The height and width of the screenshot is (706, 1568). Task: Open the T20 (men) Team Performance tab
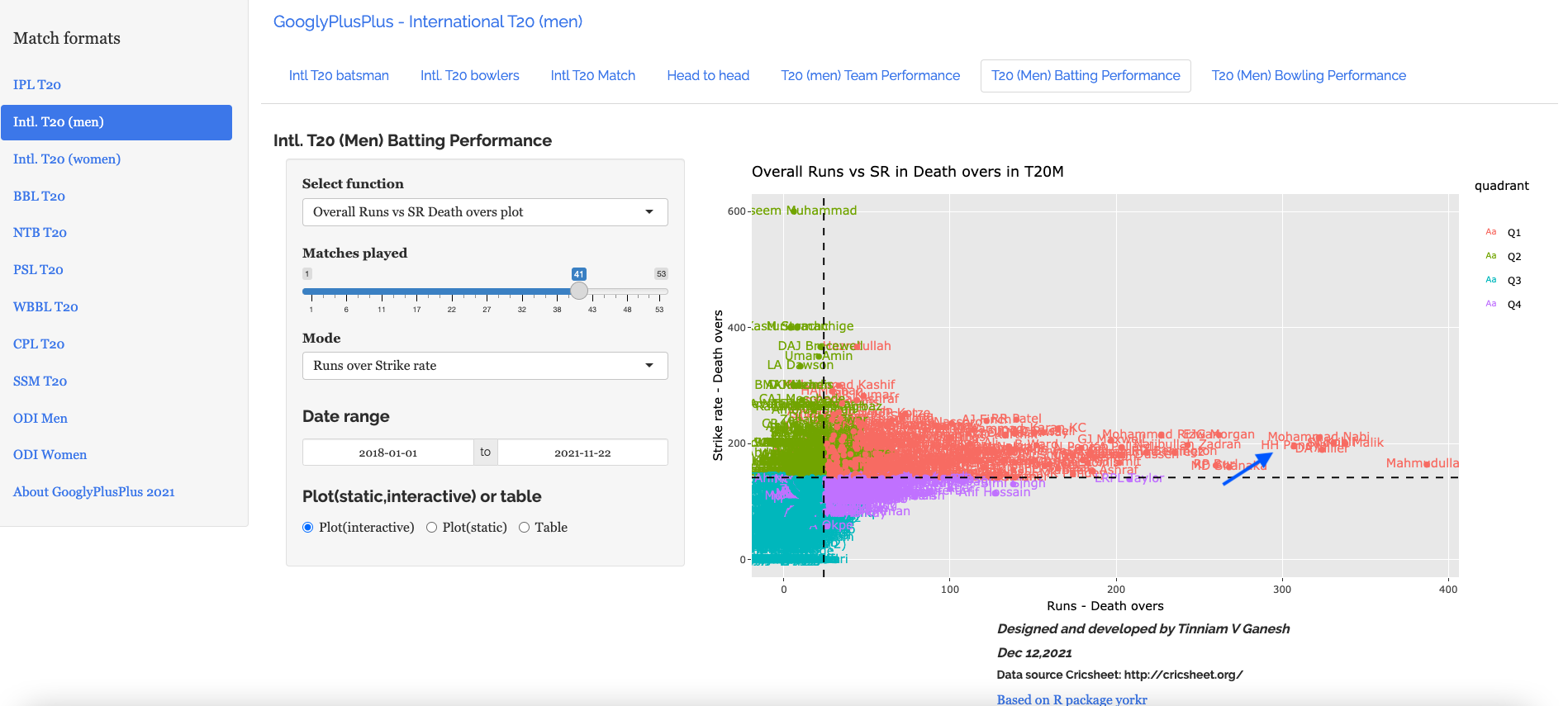pos(870,76)
